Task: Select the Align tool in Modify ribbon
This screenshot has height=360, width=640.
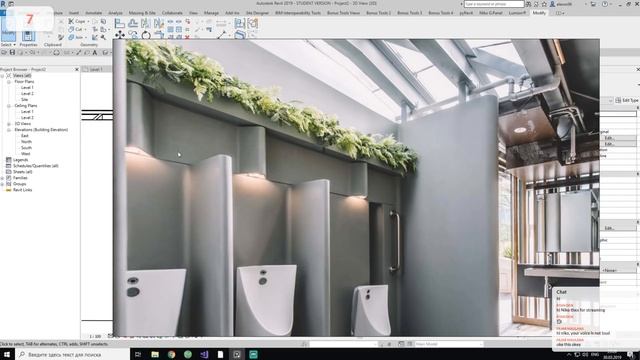Action: click(x=120, y=23)
